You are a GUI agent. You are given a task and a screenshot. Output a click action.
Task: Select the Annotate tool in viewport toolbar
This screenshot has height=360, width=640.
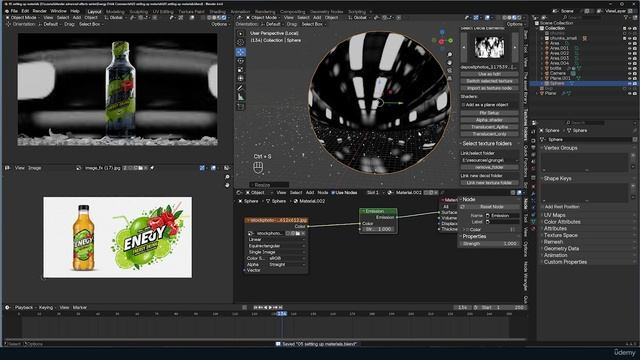tap(240, 88)
